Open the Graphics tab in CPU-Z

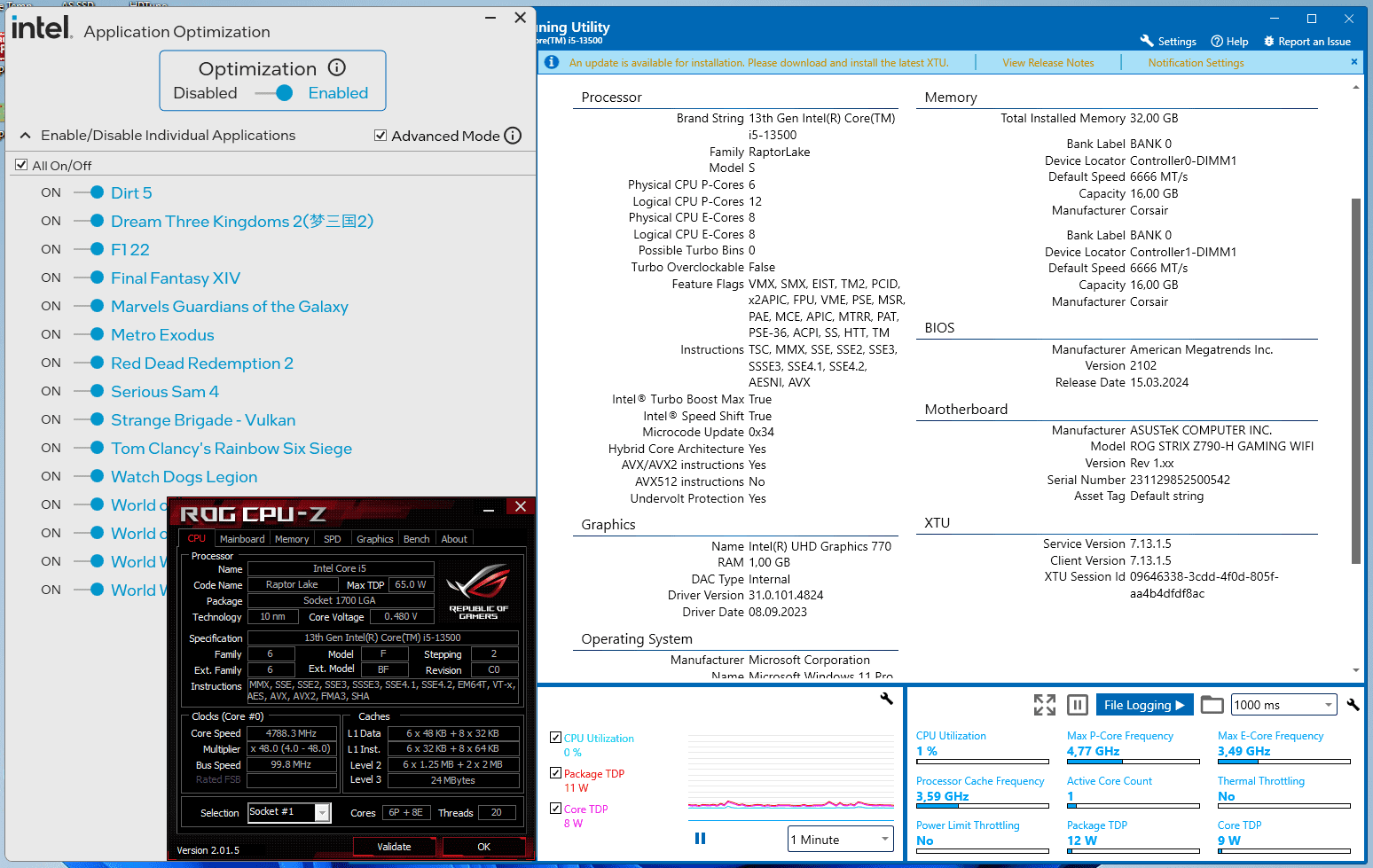[375, 539]
